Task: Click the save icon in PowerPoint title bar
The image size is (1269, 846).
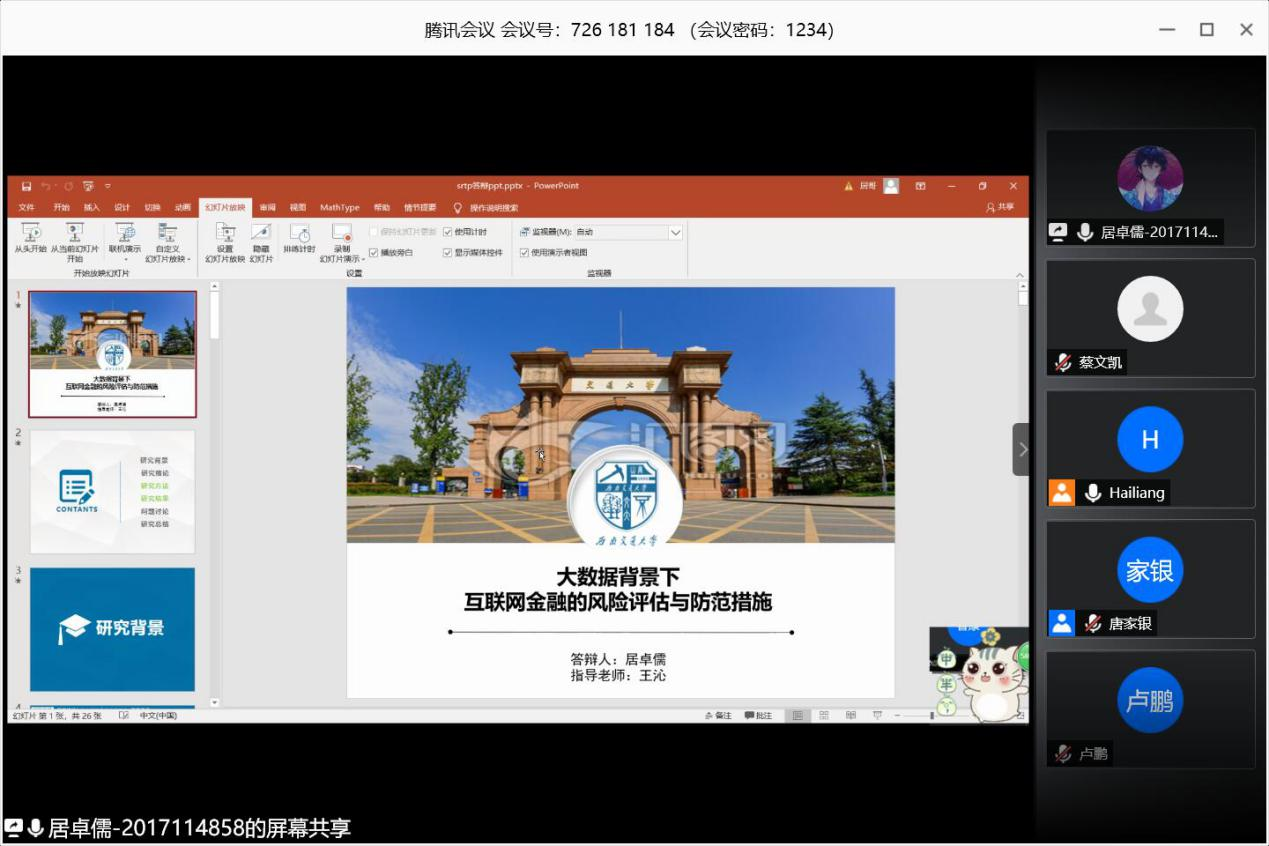Action: point(26,186)
